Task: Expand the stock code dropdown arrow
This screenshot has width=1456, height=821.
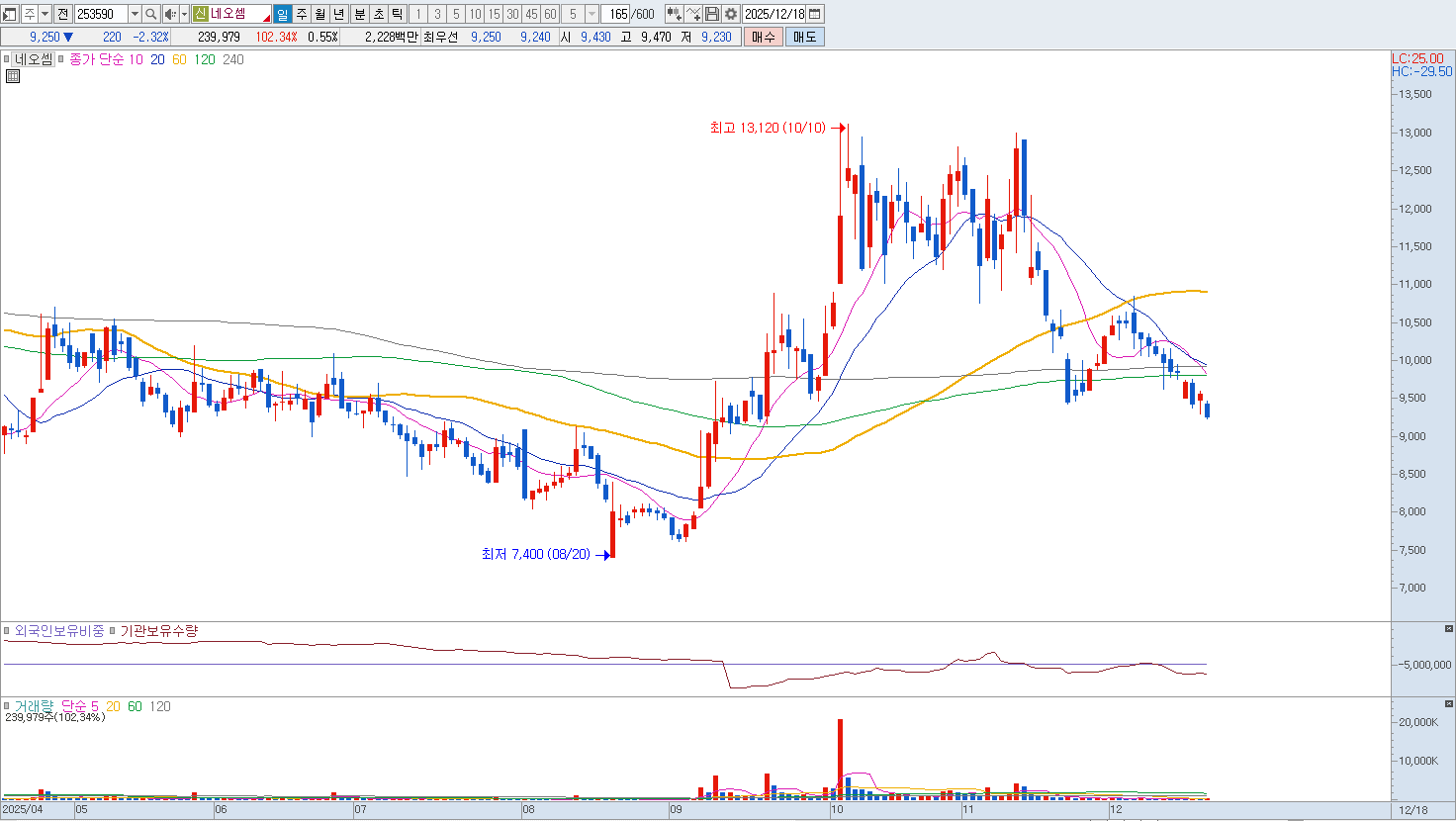Action: [135, 14]
